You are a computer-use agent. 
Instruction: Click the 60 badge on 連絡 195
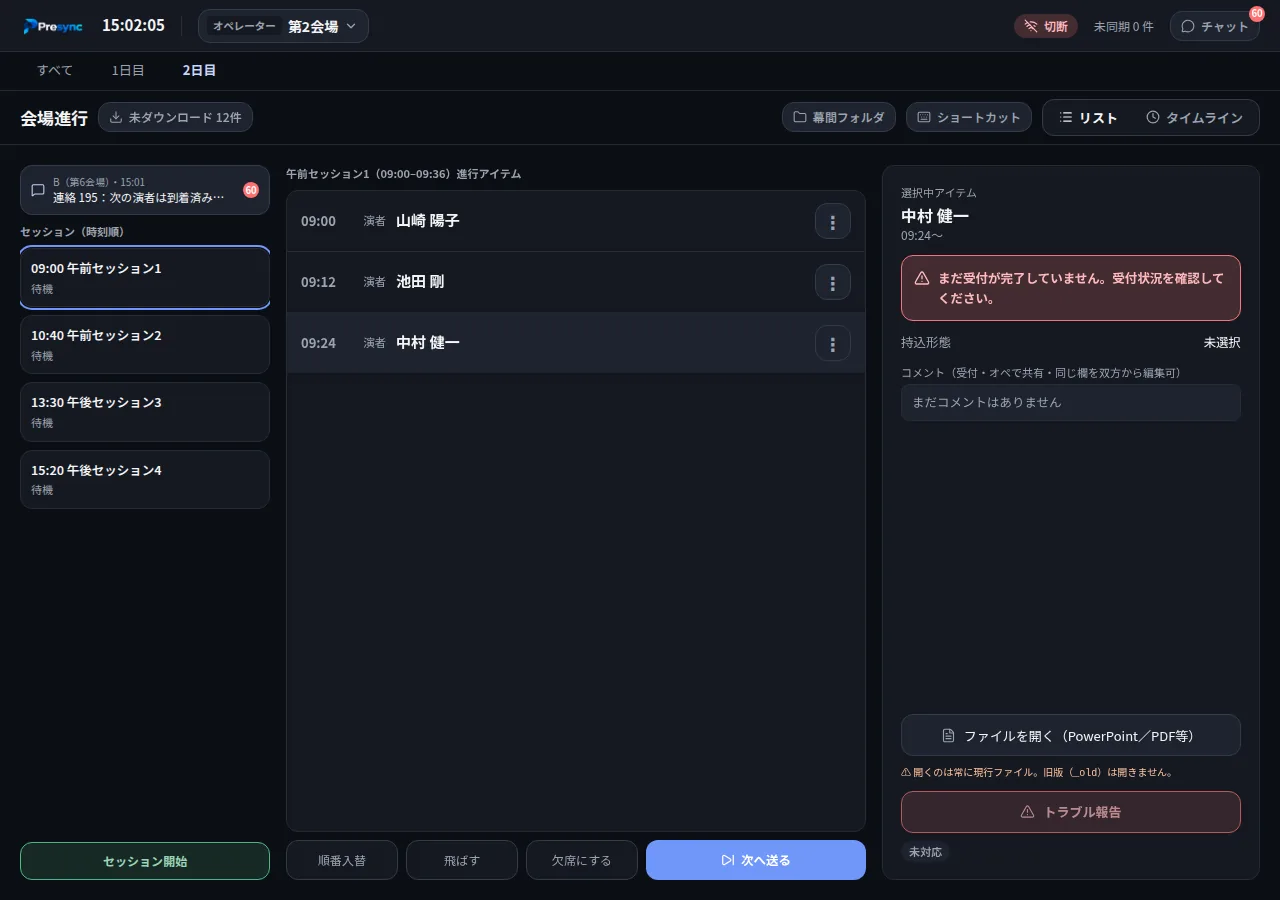pyautogui.click(x=251, y=190)
